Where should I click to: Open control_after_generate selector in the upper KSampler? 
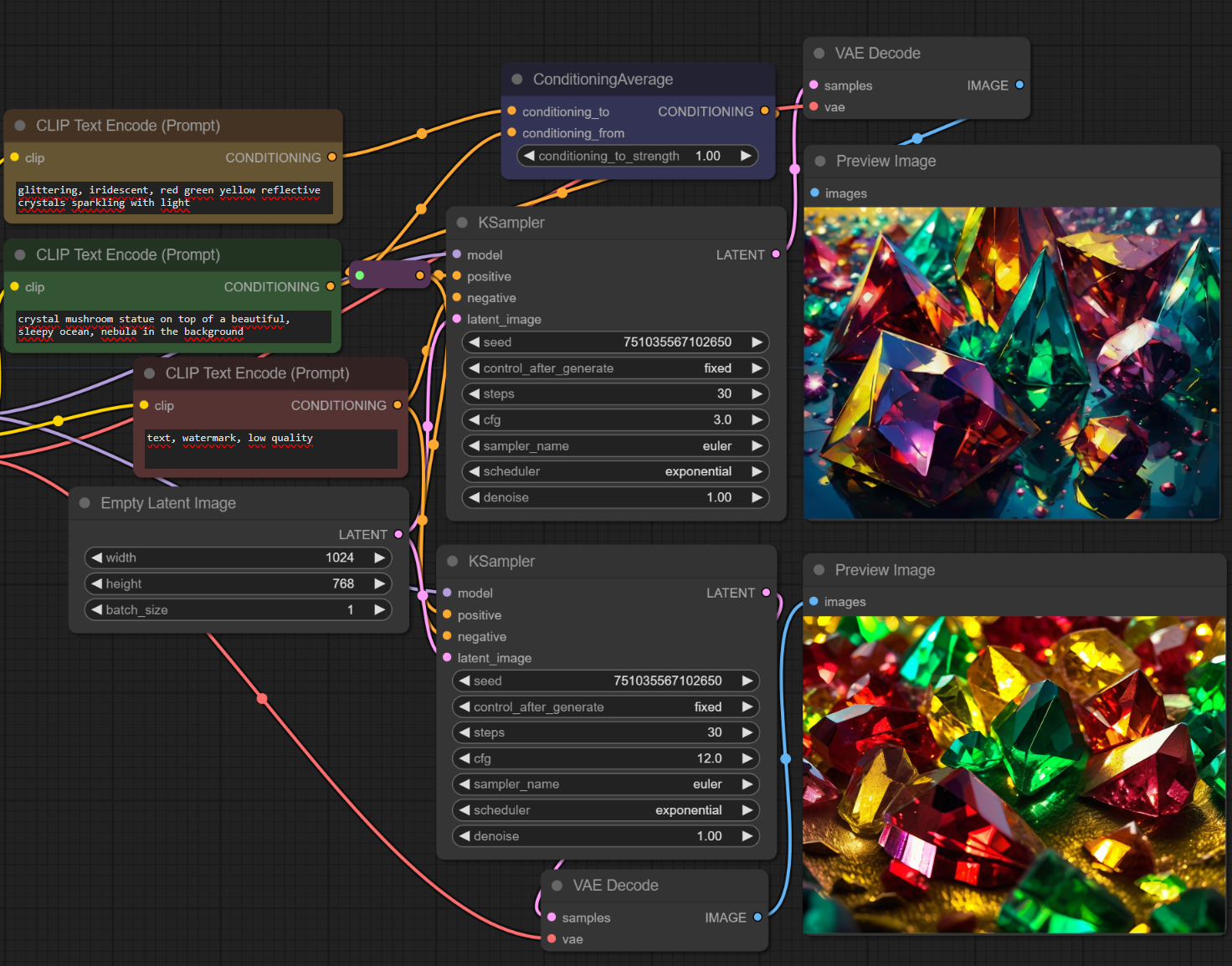click(x=615, y=368)
